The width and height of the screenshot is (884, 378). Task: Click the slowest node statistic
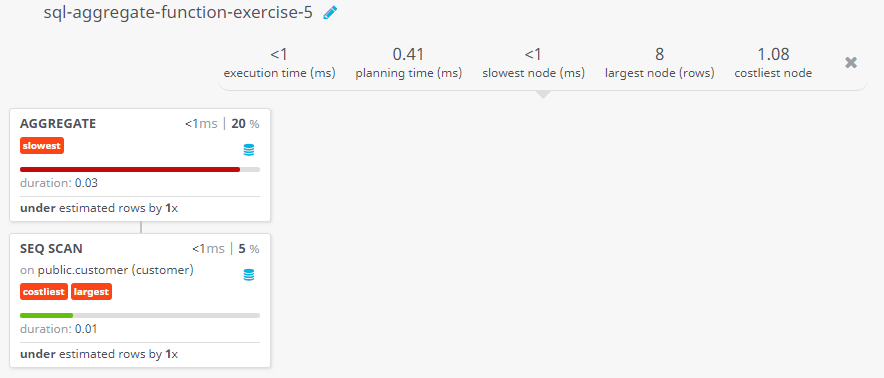coord(533,63)
